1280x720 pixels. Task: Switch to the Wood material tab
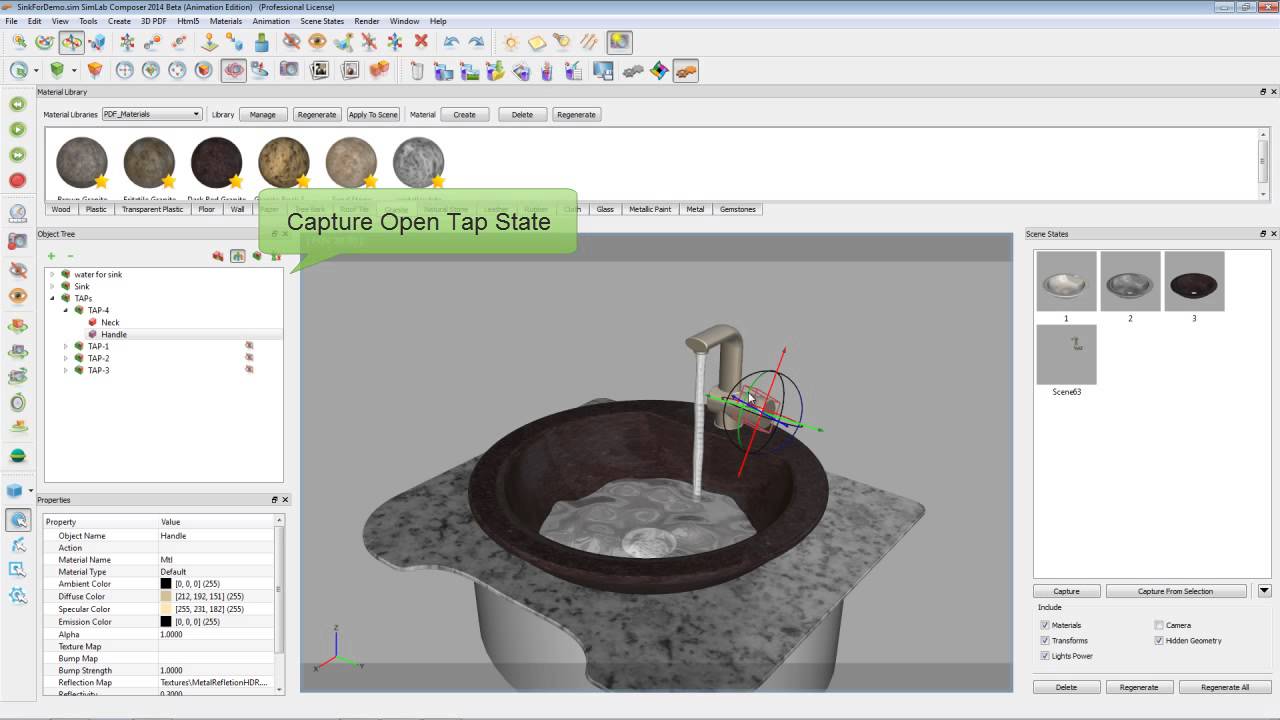61,209
